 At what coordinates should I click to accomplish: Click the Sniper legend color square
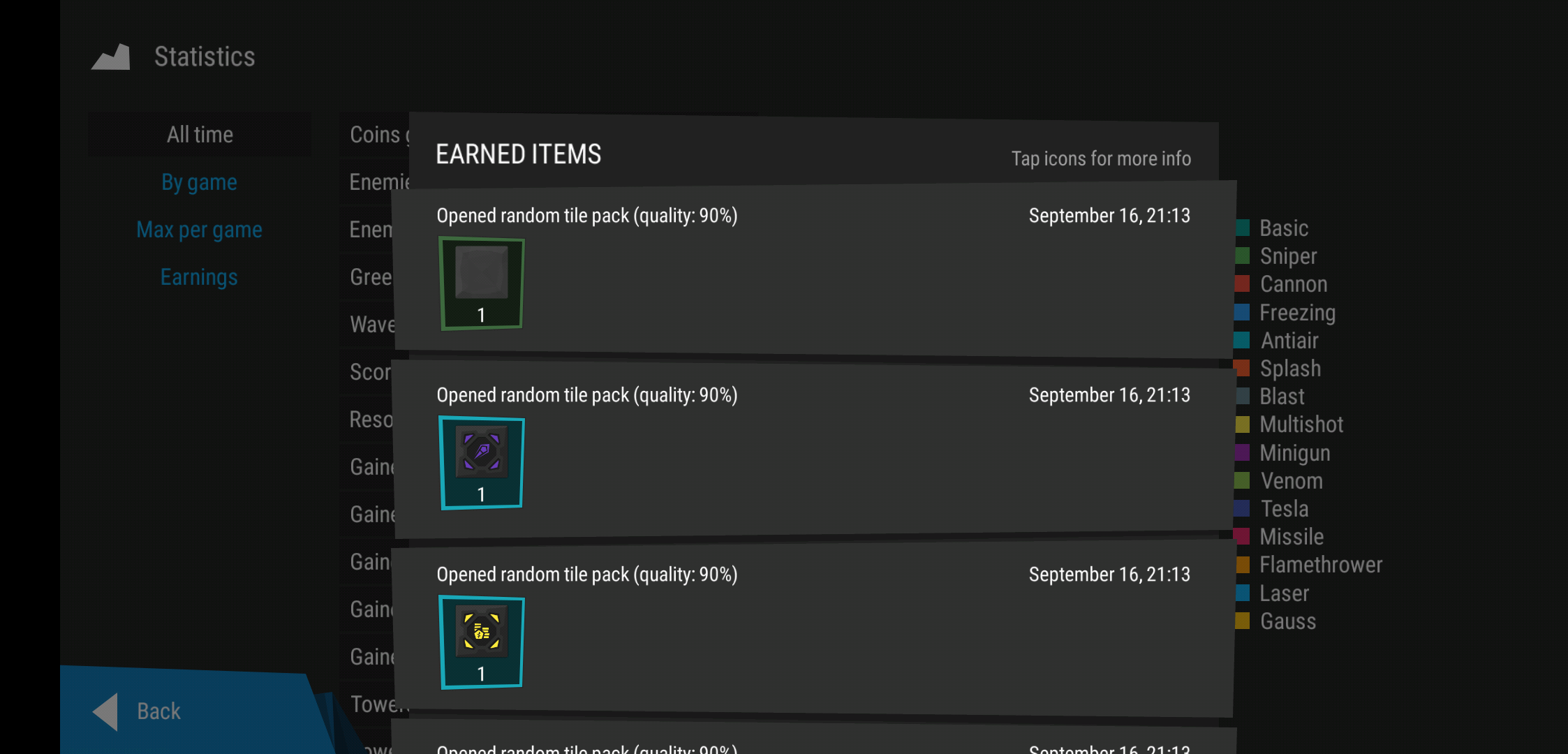(1243, 256)
